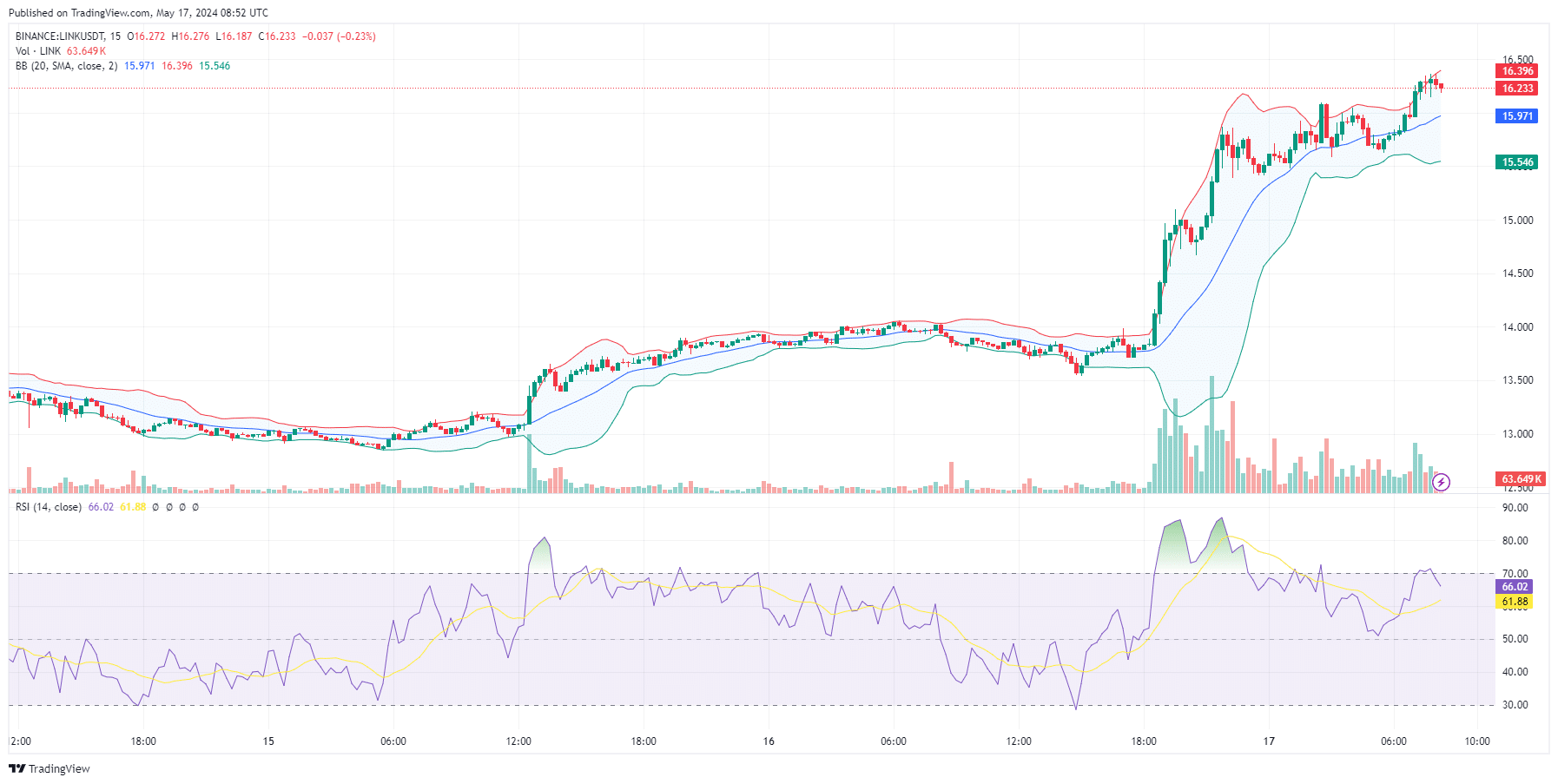Click the blue 15.971 price scale label
This screenshot has height=784, width=1558.
point(1517,116)
